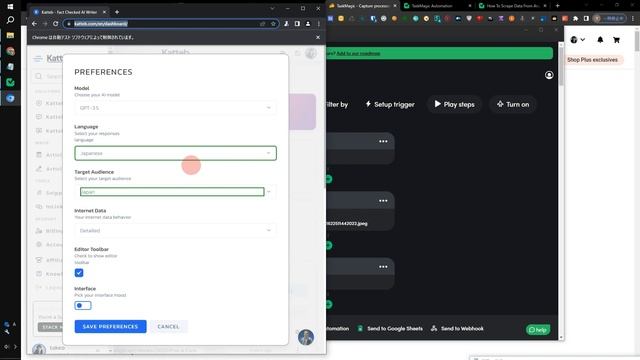Open the first step card's three-dot menu

coord(383,141)
